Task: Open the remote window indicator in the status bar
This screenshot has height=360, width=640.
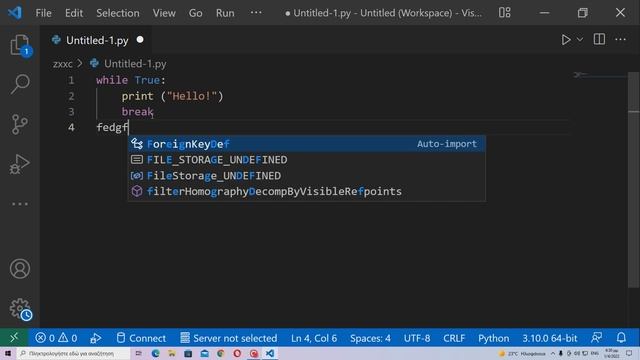Action: click(x=14, y=338)
